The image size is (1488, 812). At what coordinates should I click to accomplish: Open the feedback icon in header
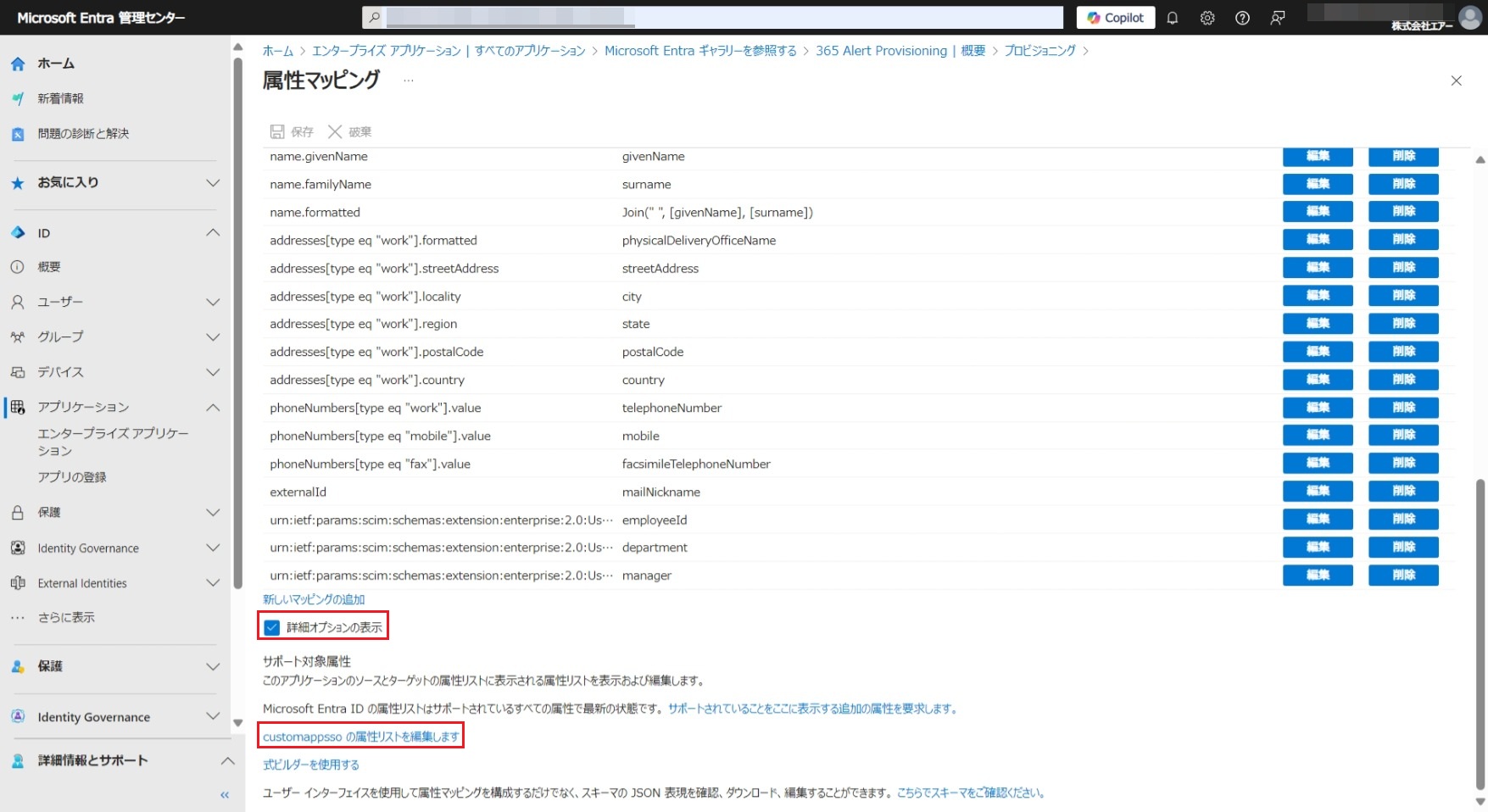(x=1278, y=18)
